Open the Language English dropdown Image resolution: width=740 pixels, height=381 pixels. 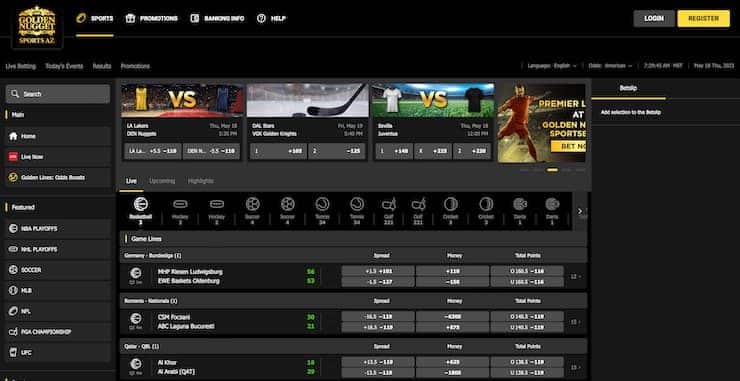point(552,66)
